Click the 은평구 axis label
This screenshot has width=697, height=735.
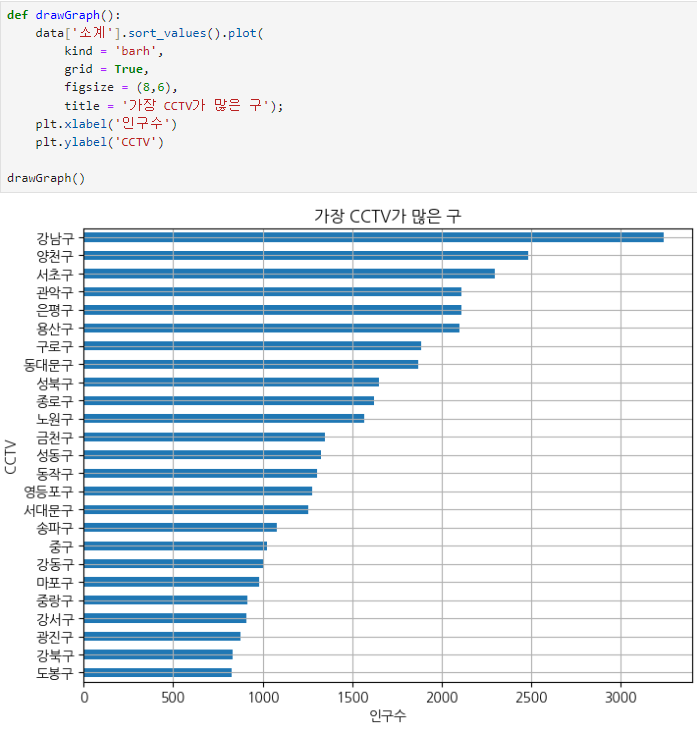click(x=55, y=310)
